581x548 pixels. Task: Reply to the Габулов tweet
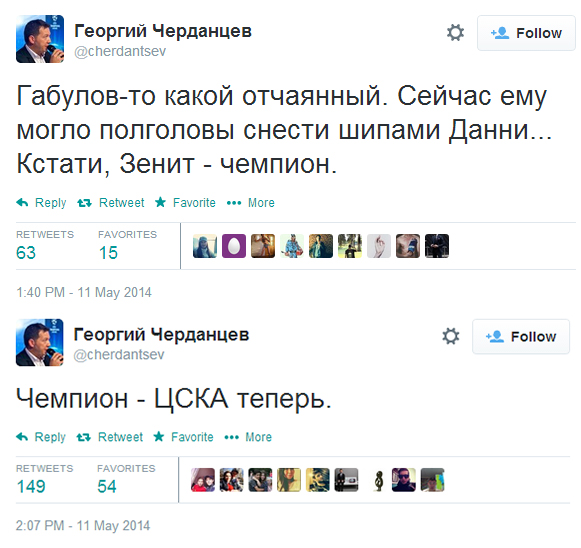[41, 203]
